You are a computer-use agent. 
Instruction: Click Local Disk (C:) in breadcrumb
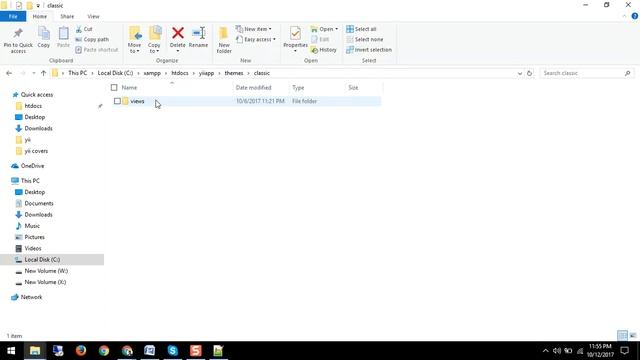[115, 73]
